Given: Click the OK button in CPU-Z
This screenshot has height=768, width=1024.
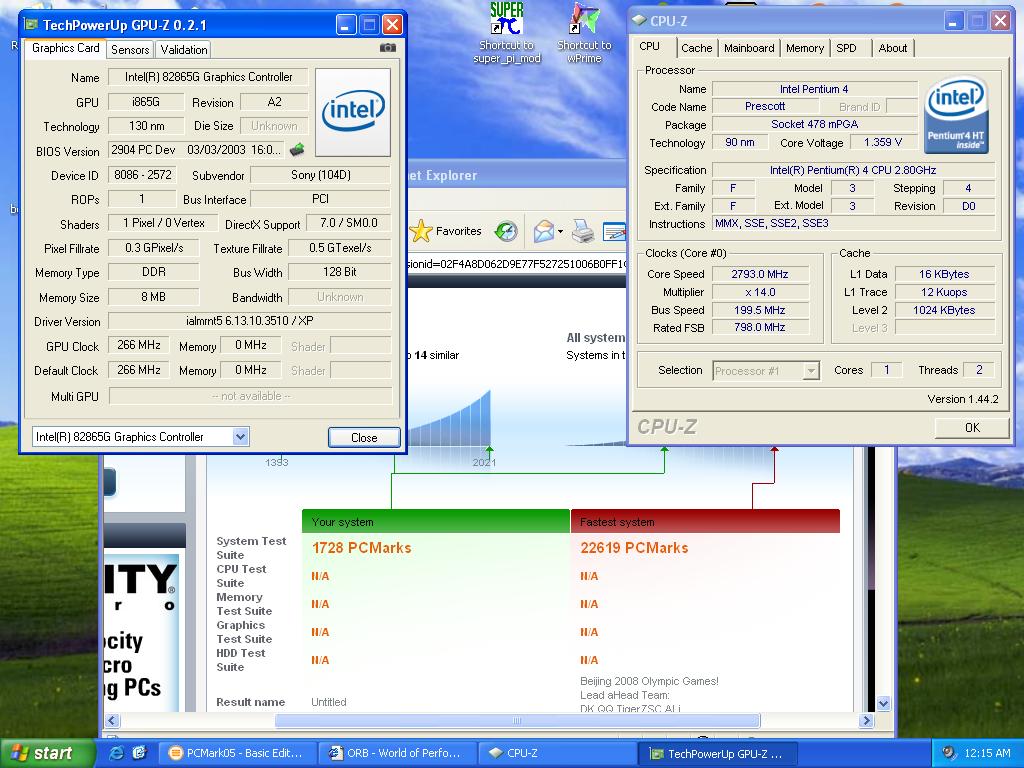Looking at the screenshot, I should (x=972, y=427).
